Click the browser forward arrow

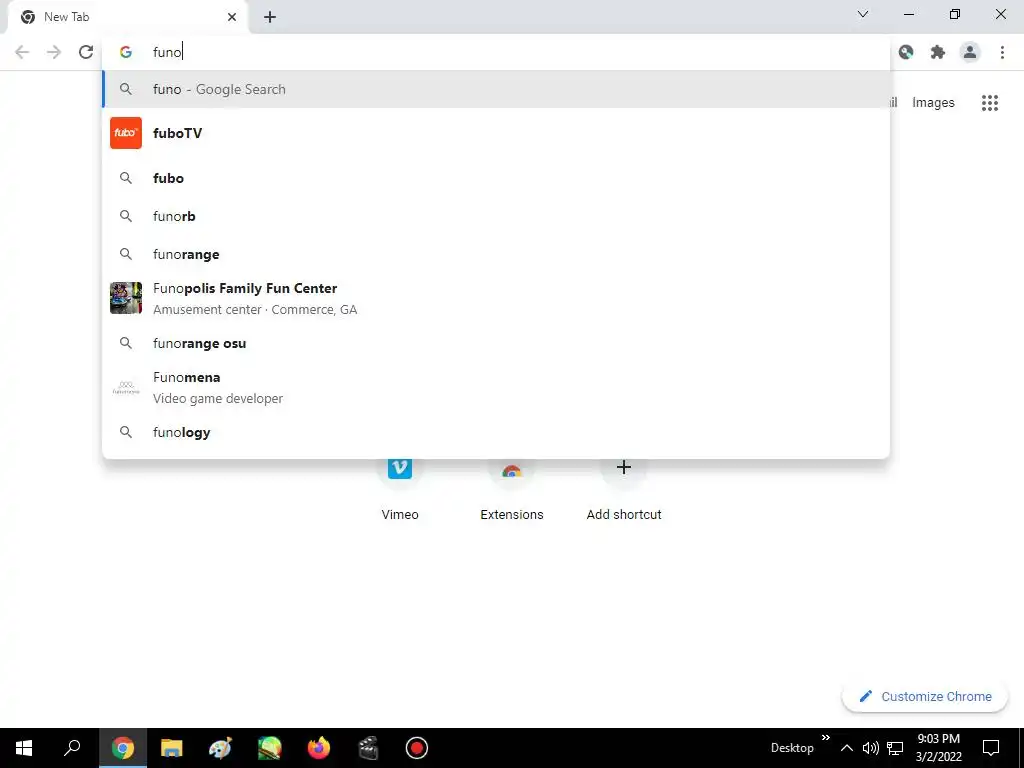pos(54,52)
